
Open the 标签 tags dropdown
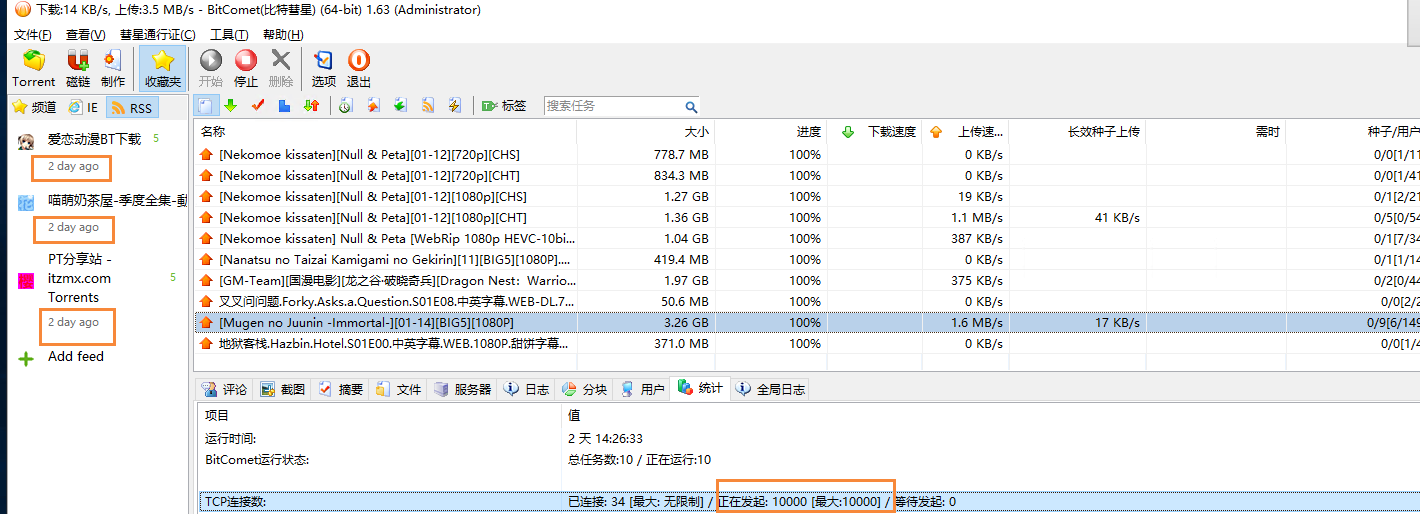[504, 106]
